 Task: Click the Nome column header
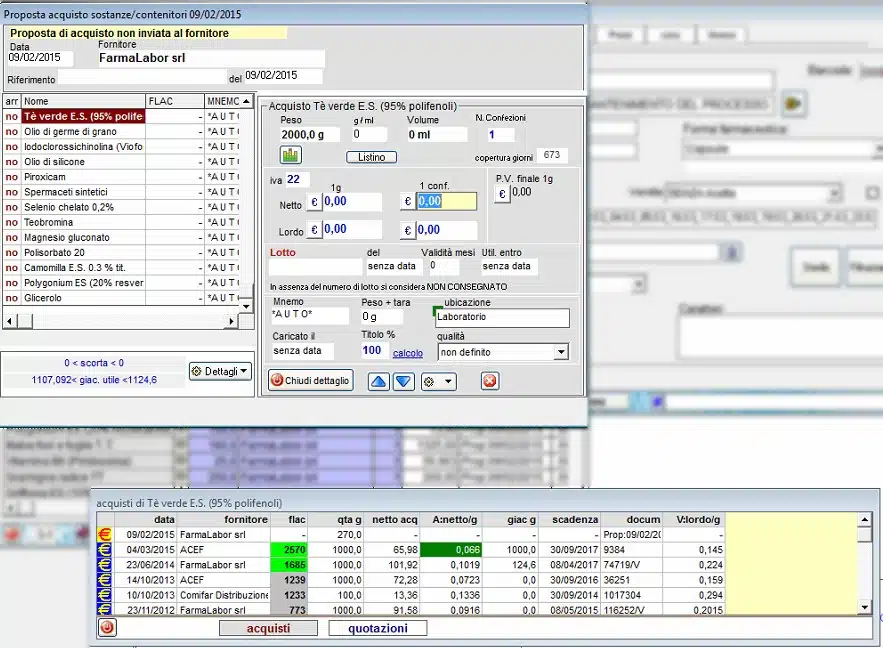(83, 101)
